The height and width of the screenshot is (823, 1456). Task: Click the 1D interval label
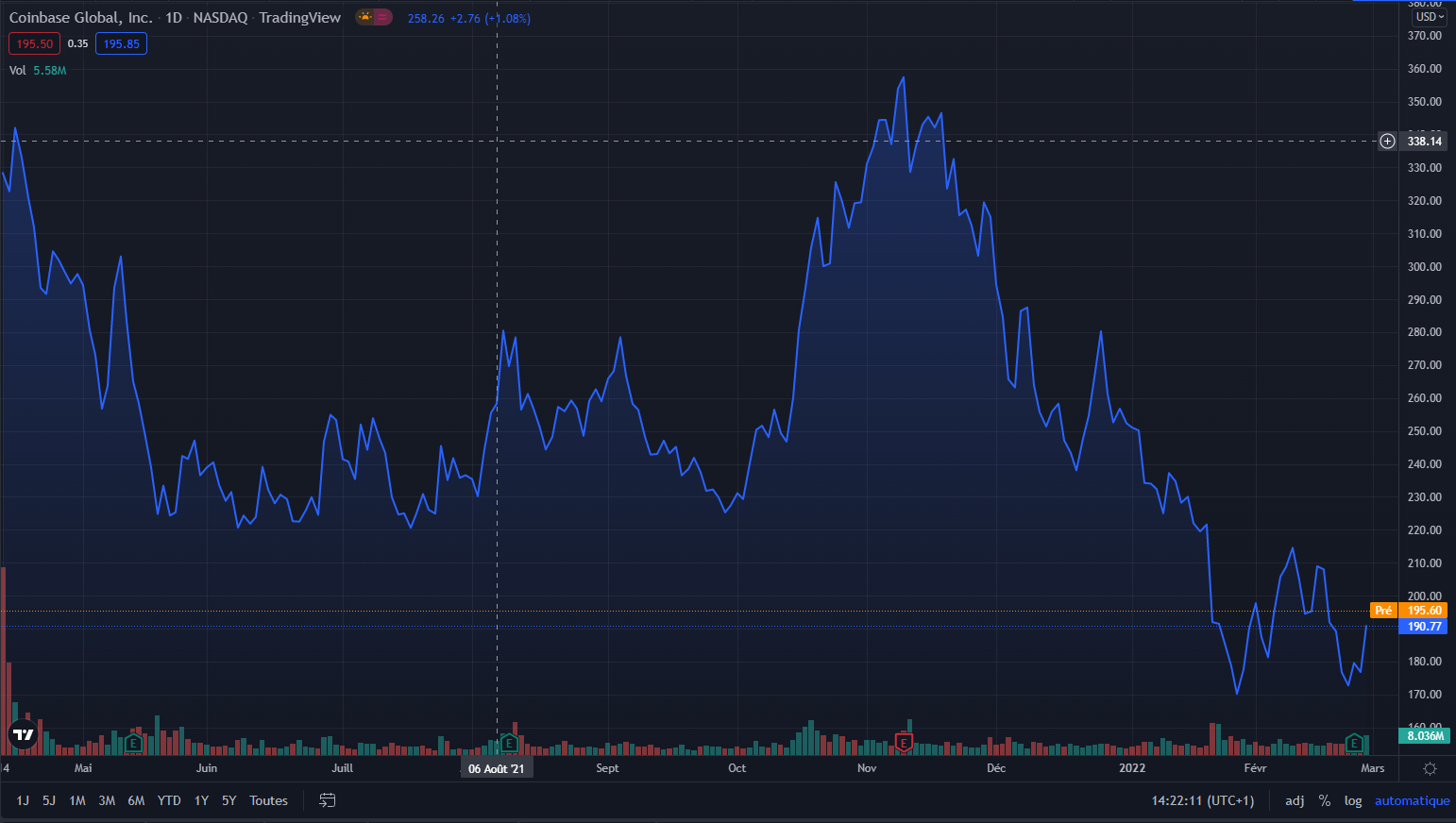[x=174, y=17]
